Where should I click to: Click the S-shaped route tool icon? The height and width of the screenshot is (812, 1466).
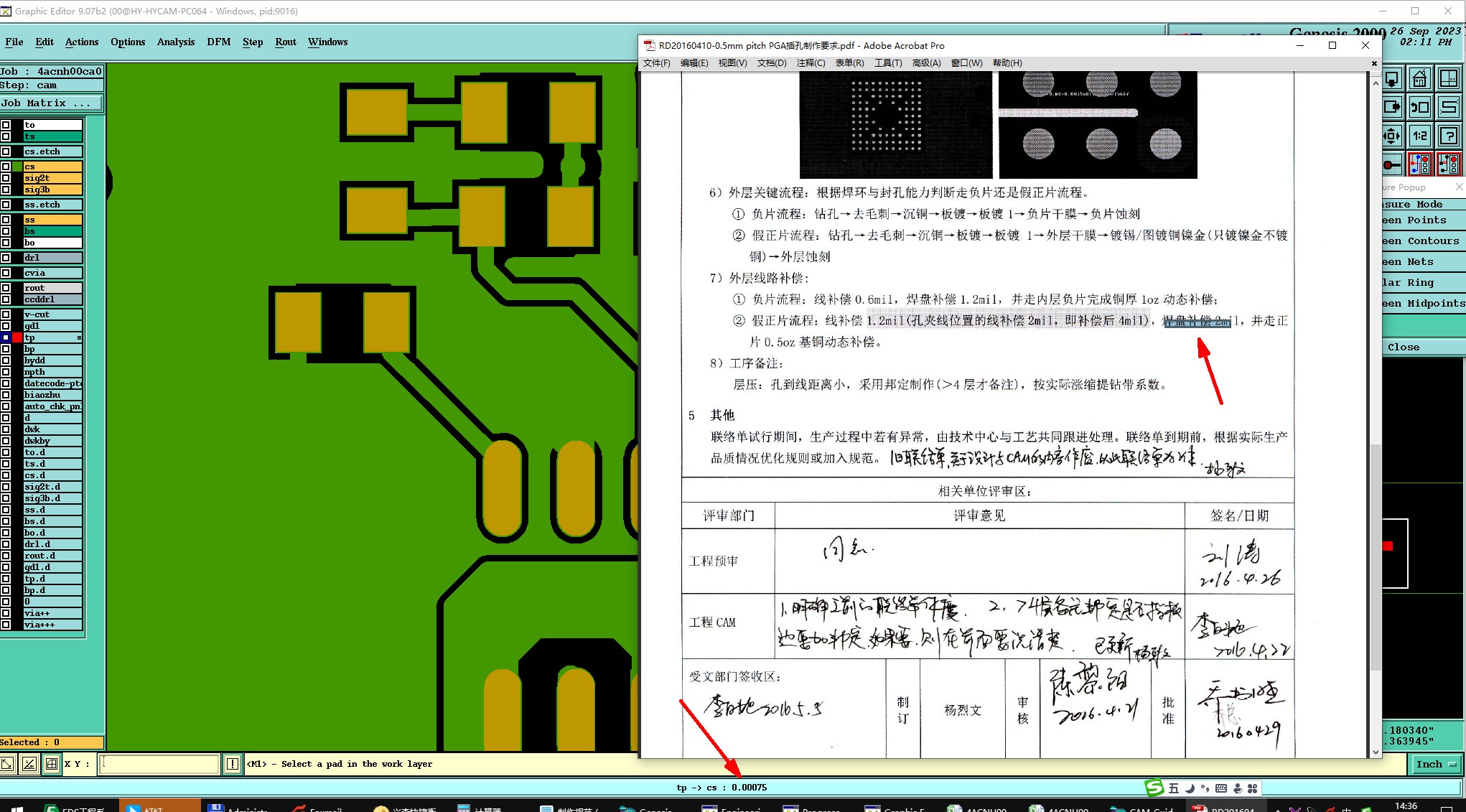click(1448, 108)
